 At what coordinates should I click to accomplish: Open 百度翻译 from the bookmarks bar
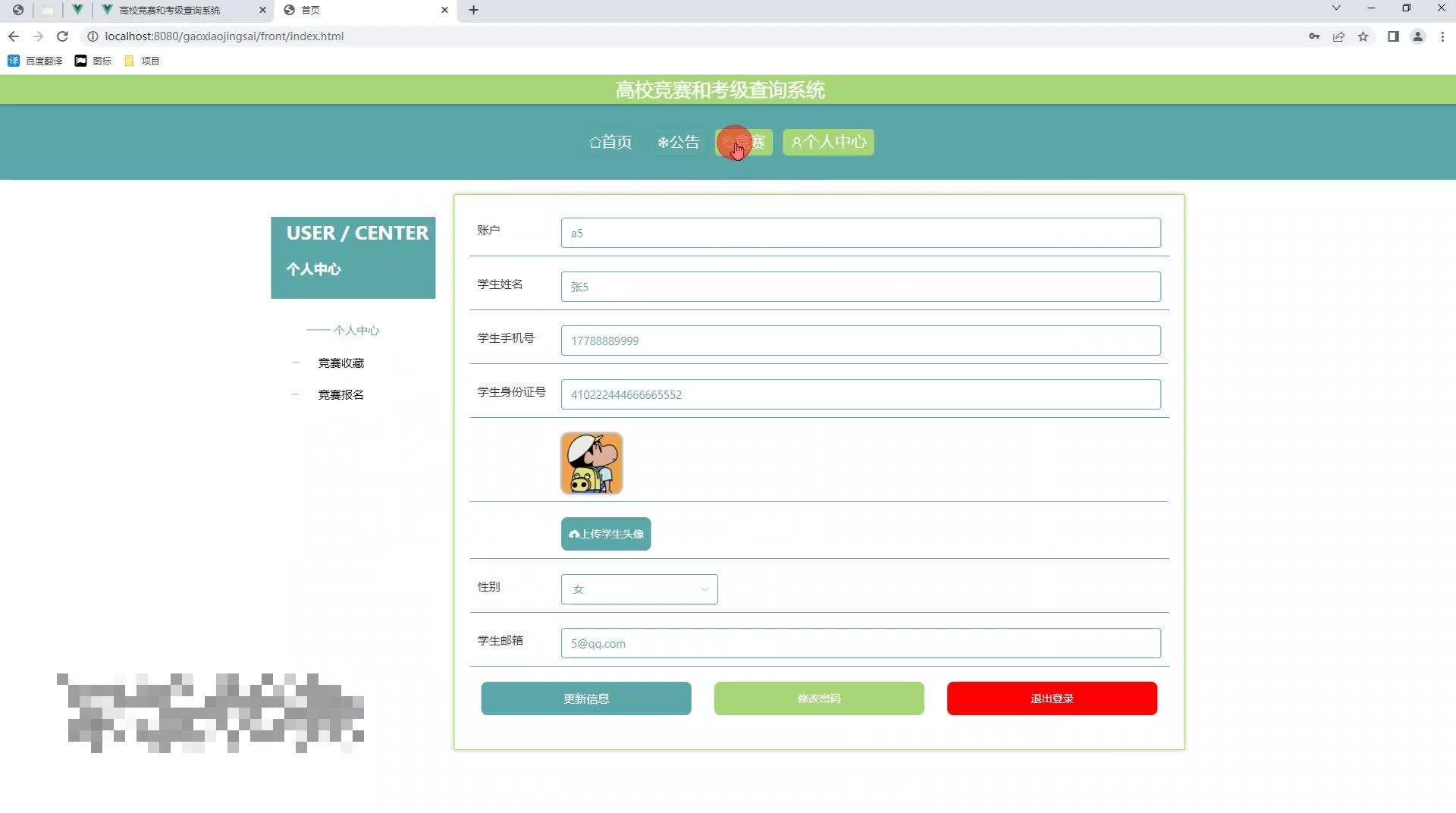tap(35, 61)
